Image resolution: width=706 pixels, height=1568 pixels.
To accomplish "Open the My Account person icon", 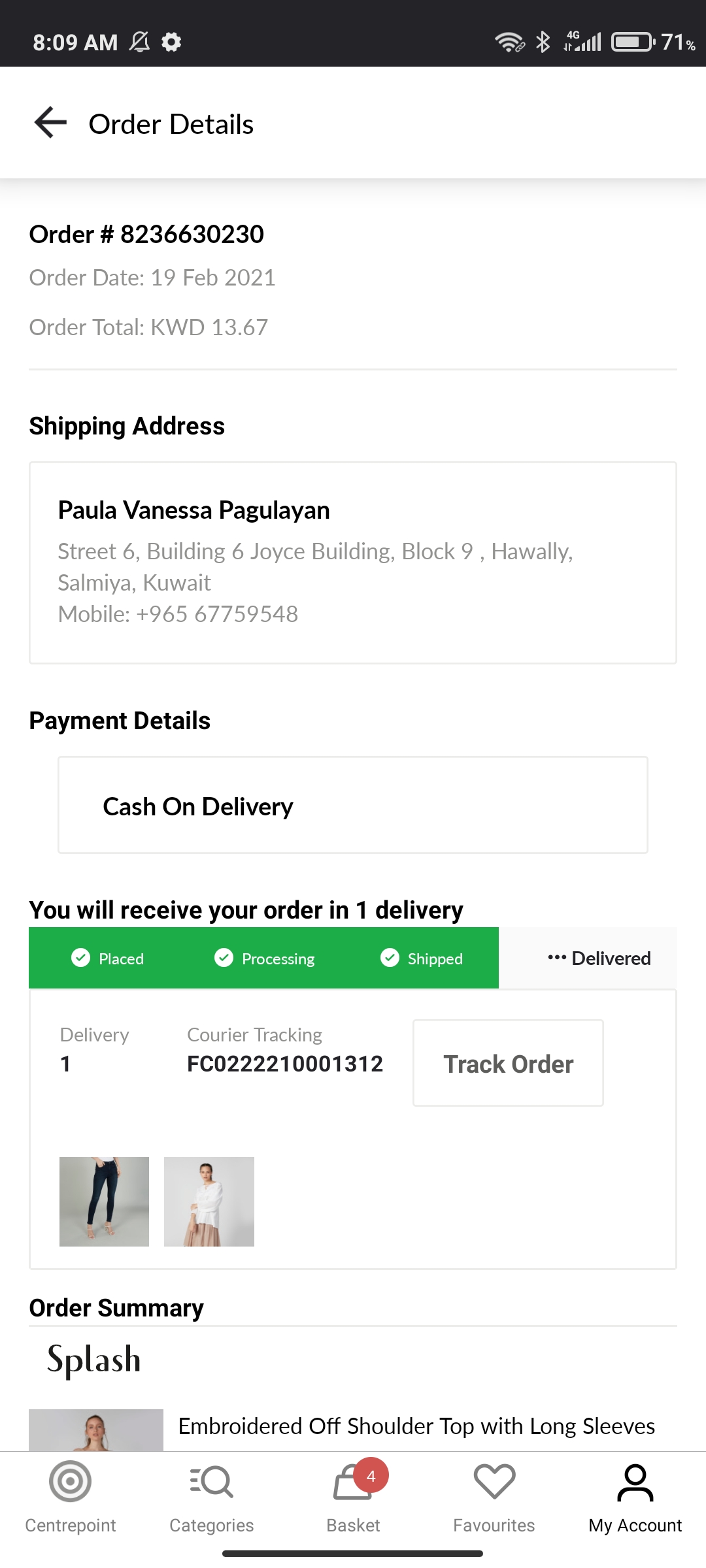I will [635, 1482].
